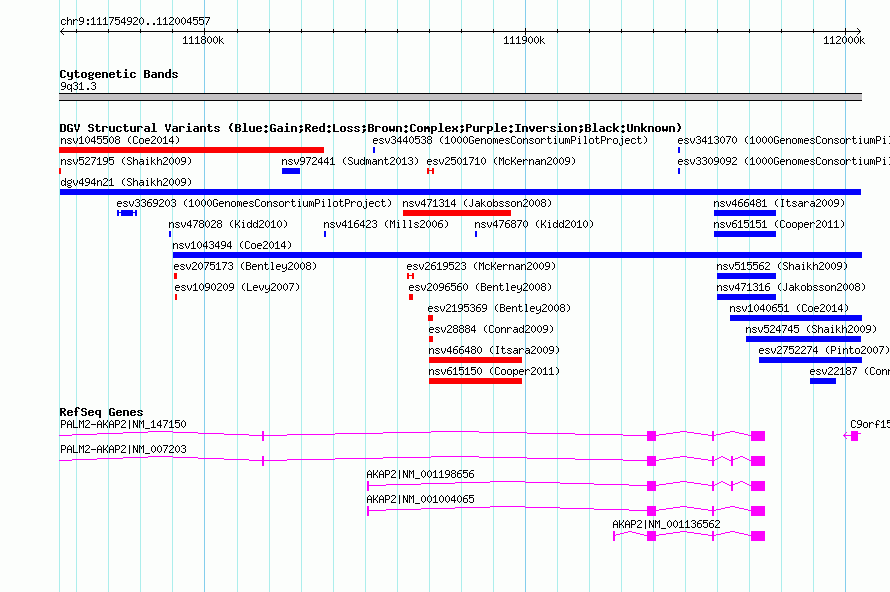This screenshot has width=890, height=592.
Task: Click the esv1090209 (Levy2007) label
Action: point(237,287)
